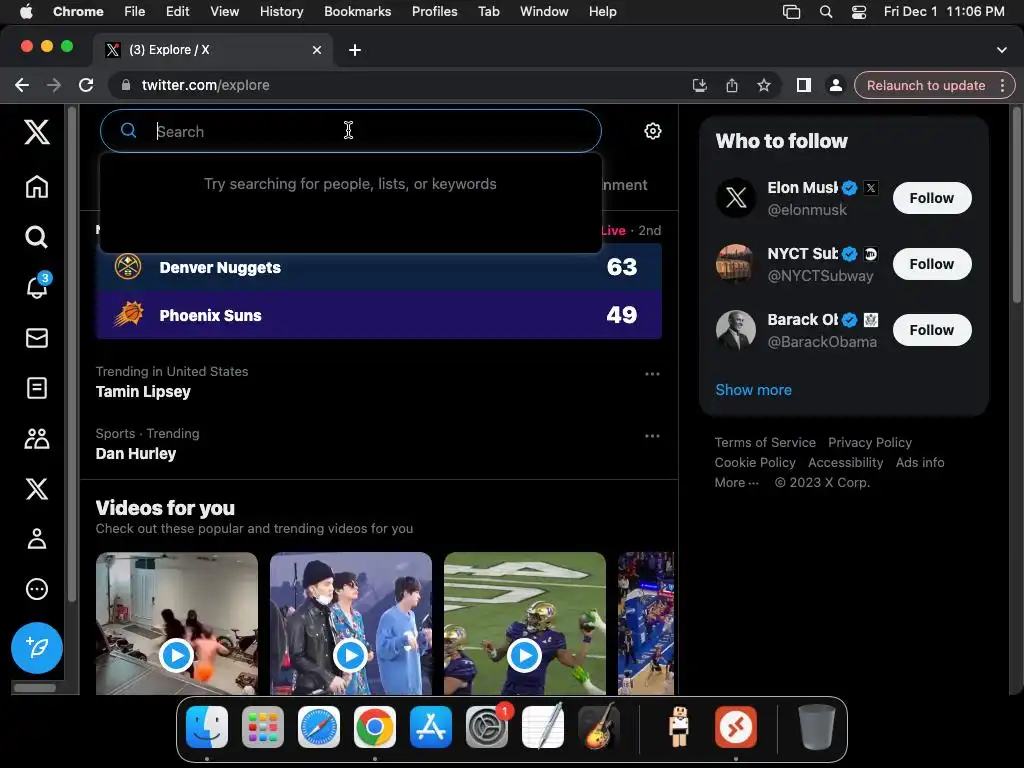Follow NYCT Subway
This screenshot has width=1024, height=768.
(x=932, y=264)
